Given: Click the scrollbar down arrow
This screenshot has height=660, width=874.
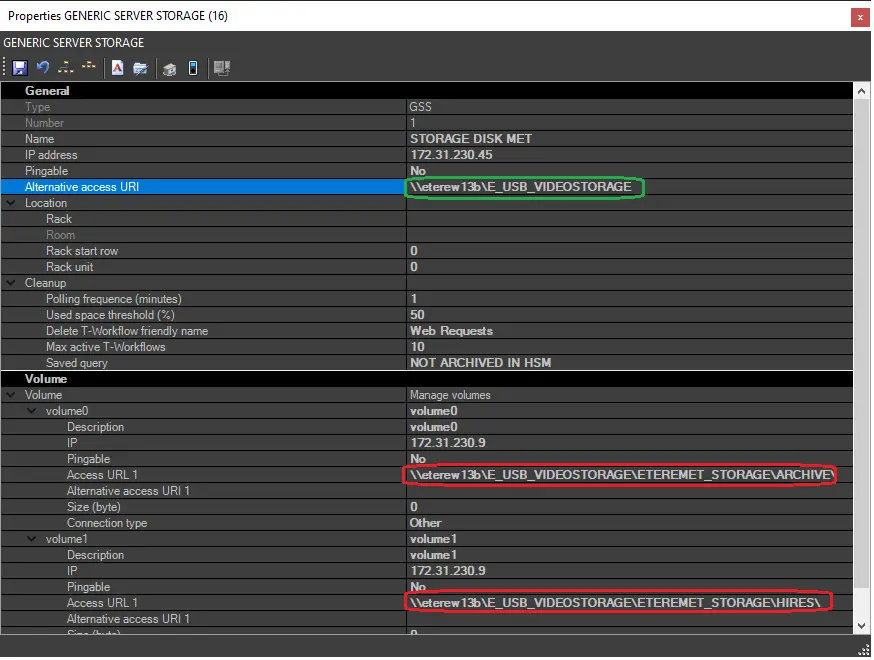Looking at the screenshot, I should pyautogui.click(x=861, y=625).
